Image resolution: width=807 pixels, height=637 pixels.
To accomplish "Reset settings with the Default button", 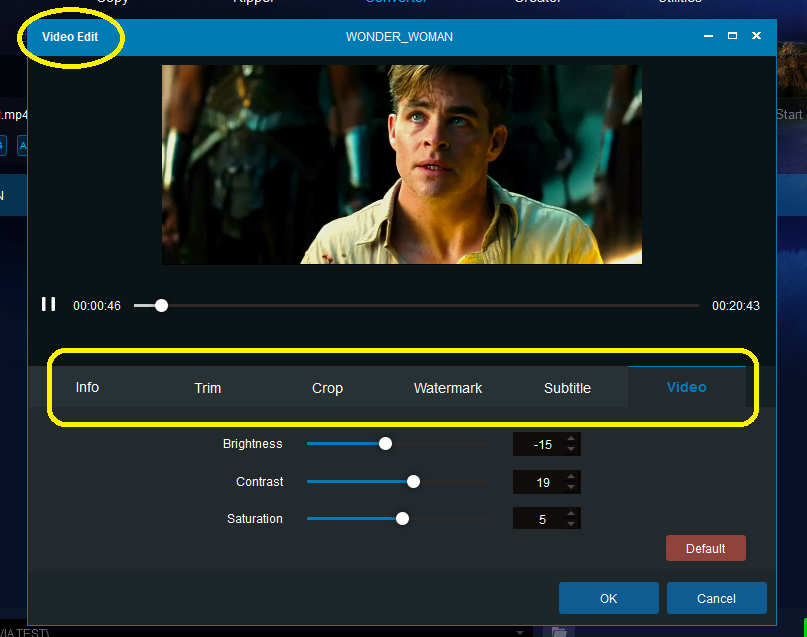I will [x=706, y=548].
